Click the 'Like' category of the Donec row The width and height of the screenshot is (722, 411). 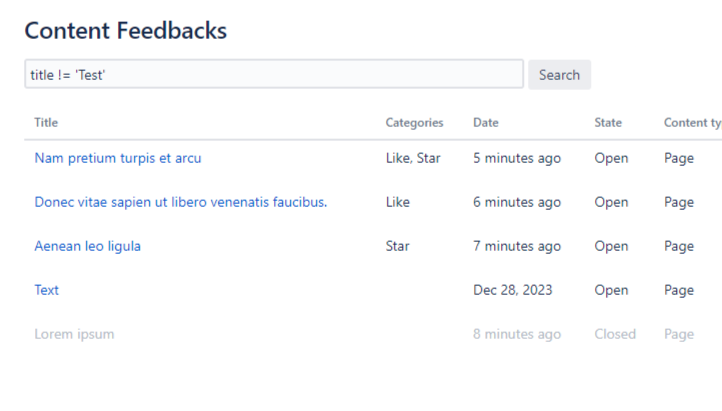(398, 202)
